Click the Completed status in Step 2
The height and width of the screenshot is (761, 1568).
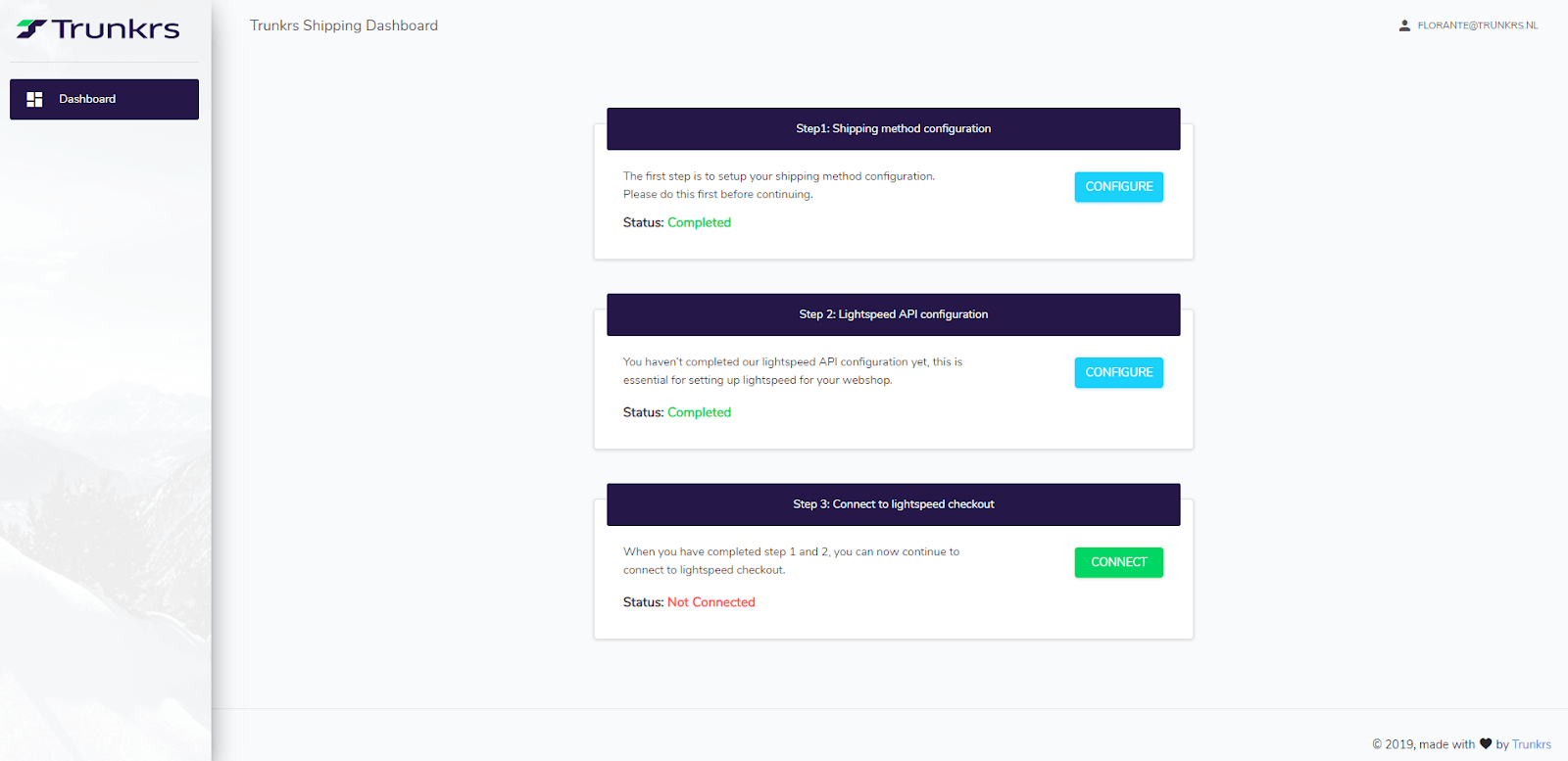tap(699, 412)
